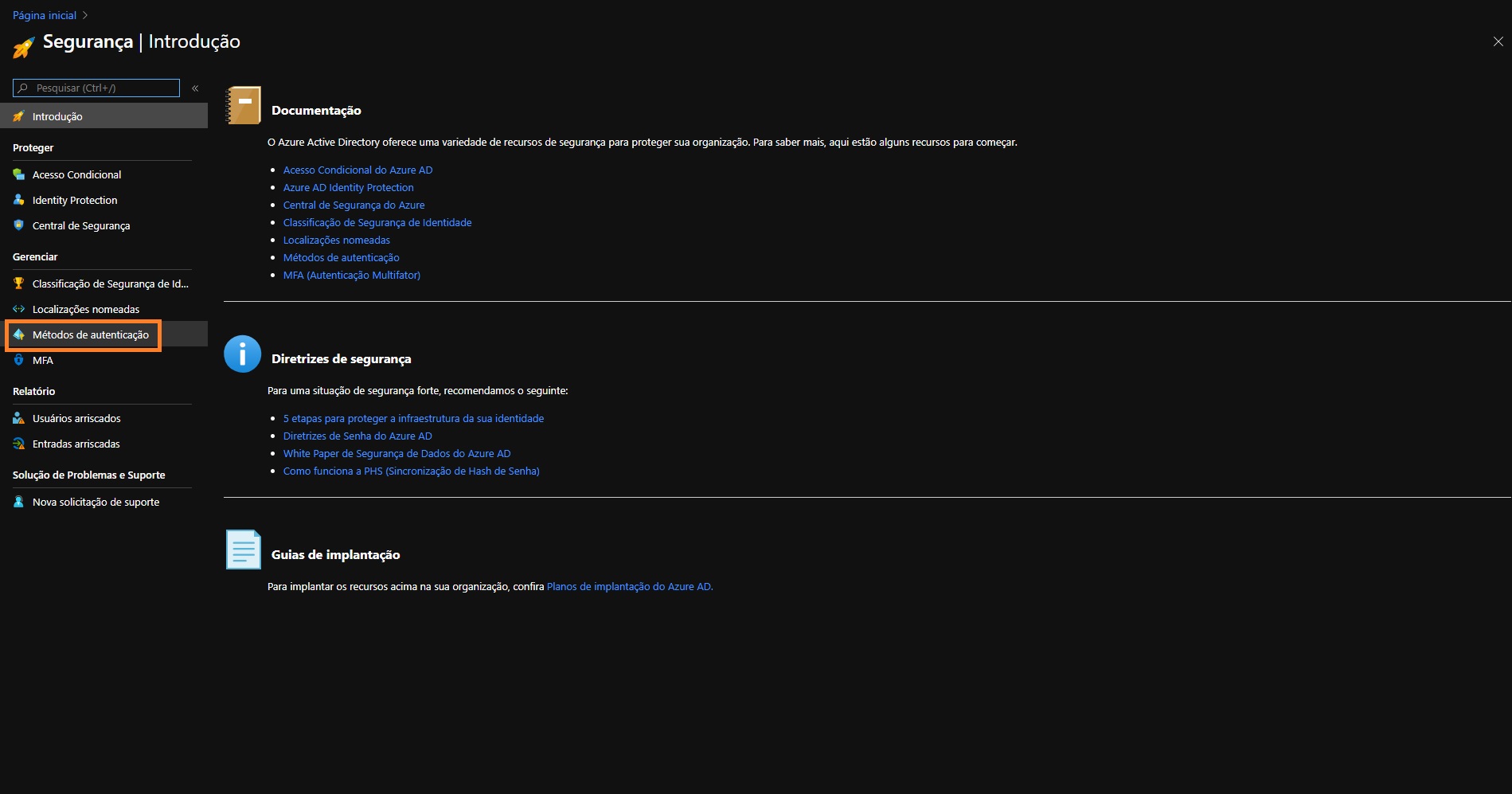The height and width of the screenshot is (794, 1512).
Task: Click the Guias de implantação heading
Action: [335, 554]
